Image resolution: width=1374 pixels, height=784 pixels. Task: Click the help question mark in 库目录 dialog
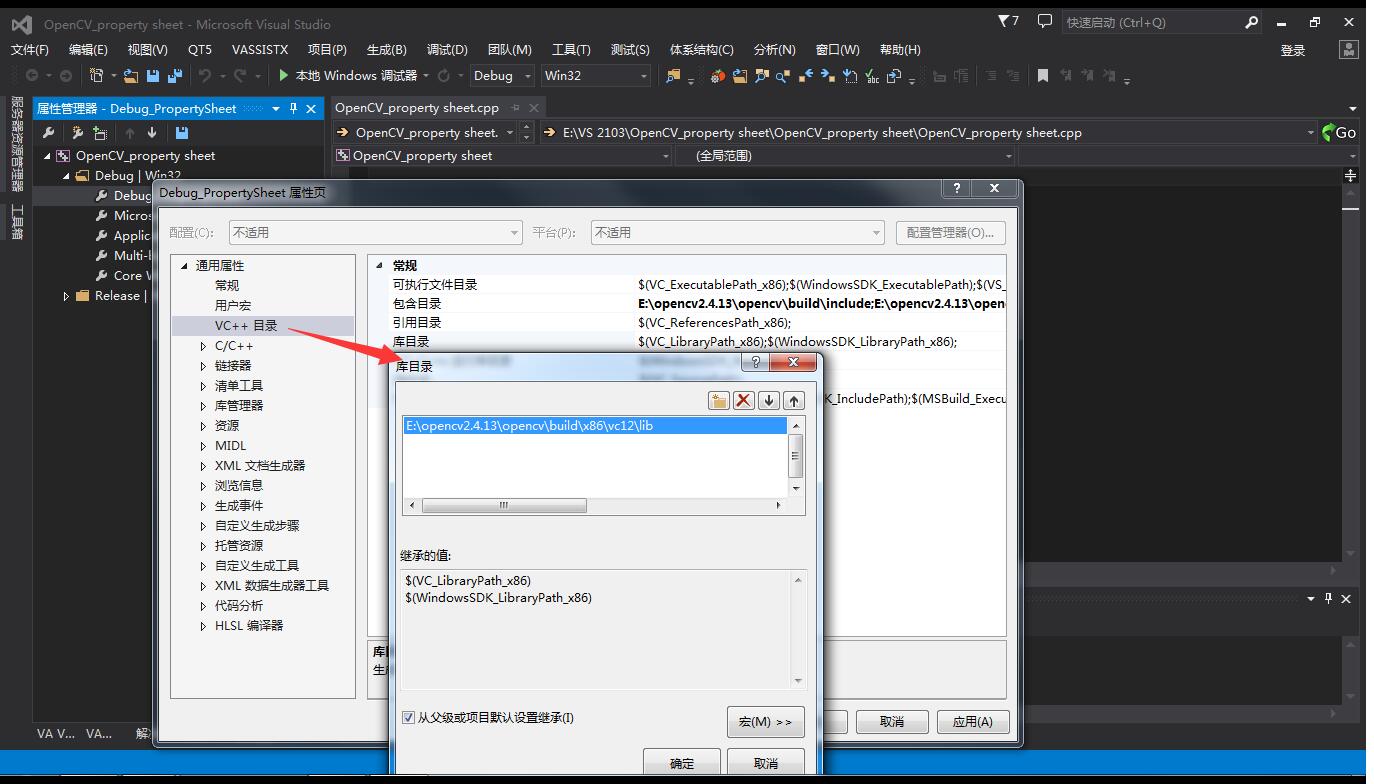tap(756, 362)
